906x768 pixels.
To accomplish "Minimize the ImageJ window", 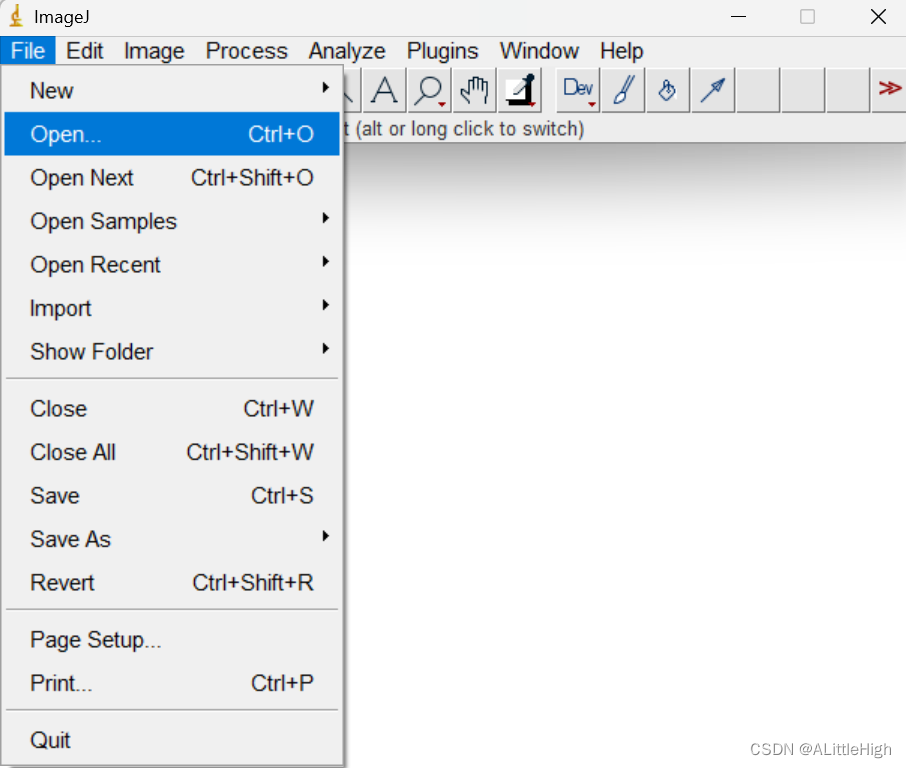I will coord(738,16).
